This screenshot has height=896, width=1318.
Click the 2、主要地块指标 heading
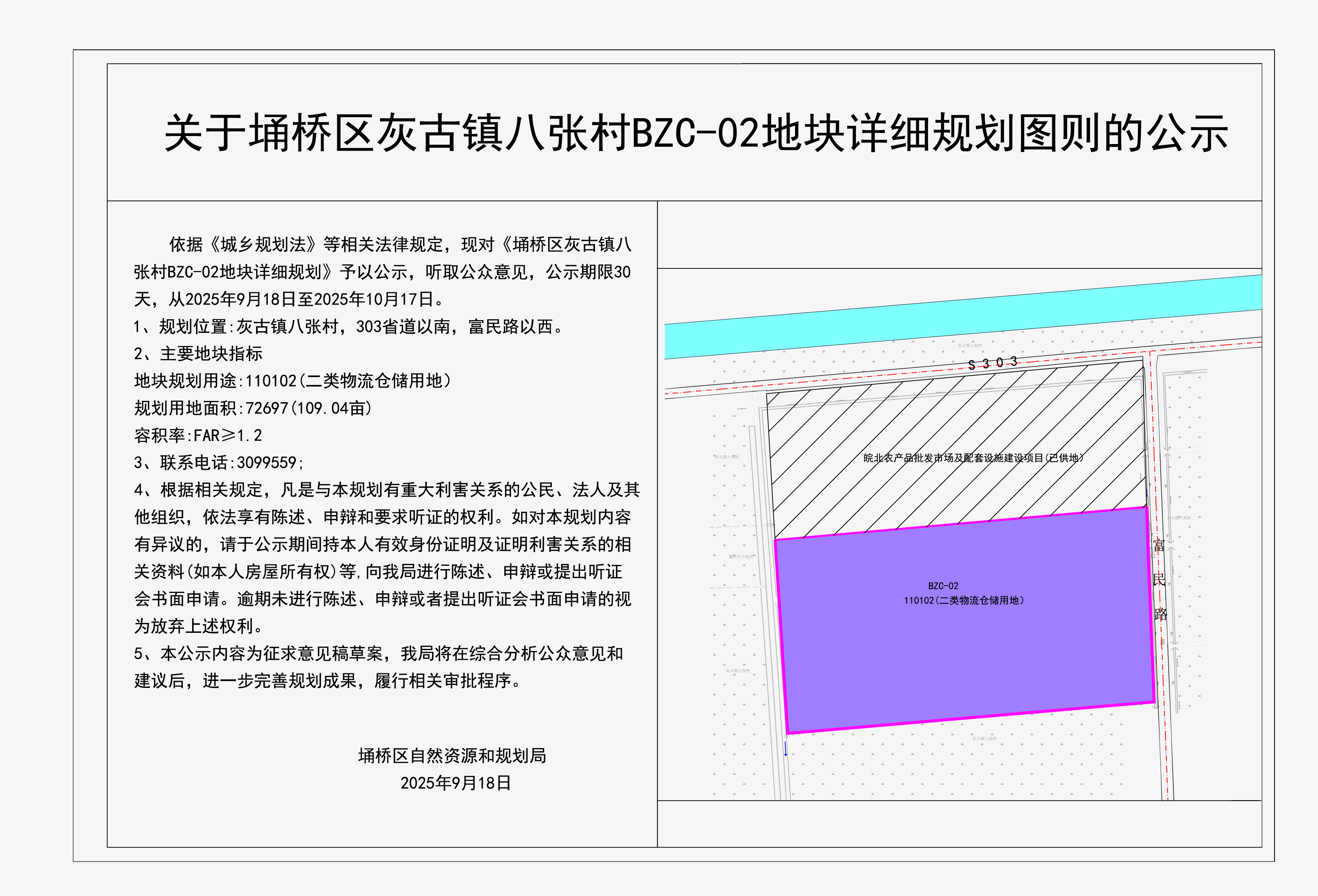click(x=198, y=354)
